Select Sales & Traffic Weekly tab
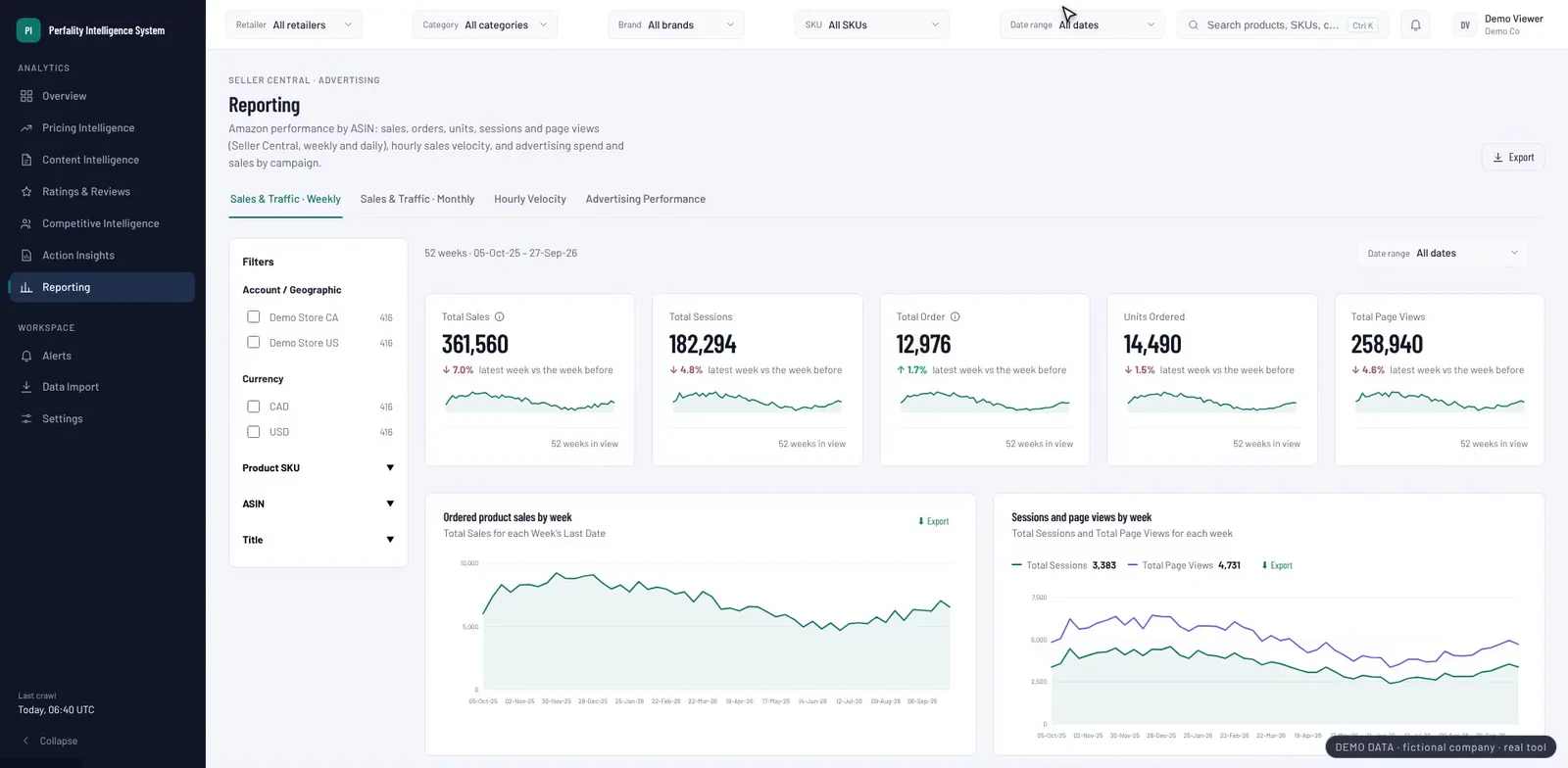The width and height of the screenshot is (1568, 768). pyautogui.click(x=285, y=199)
